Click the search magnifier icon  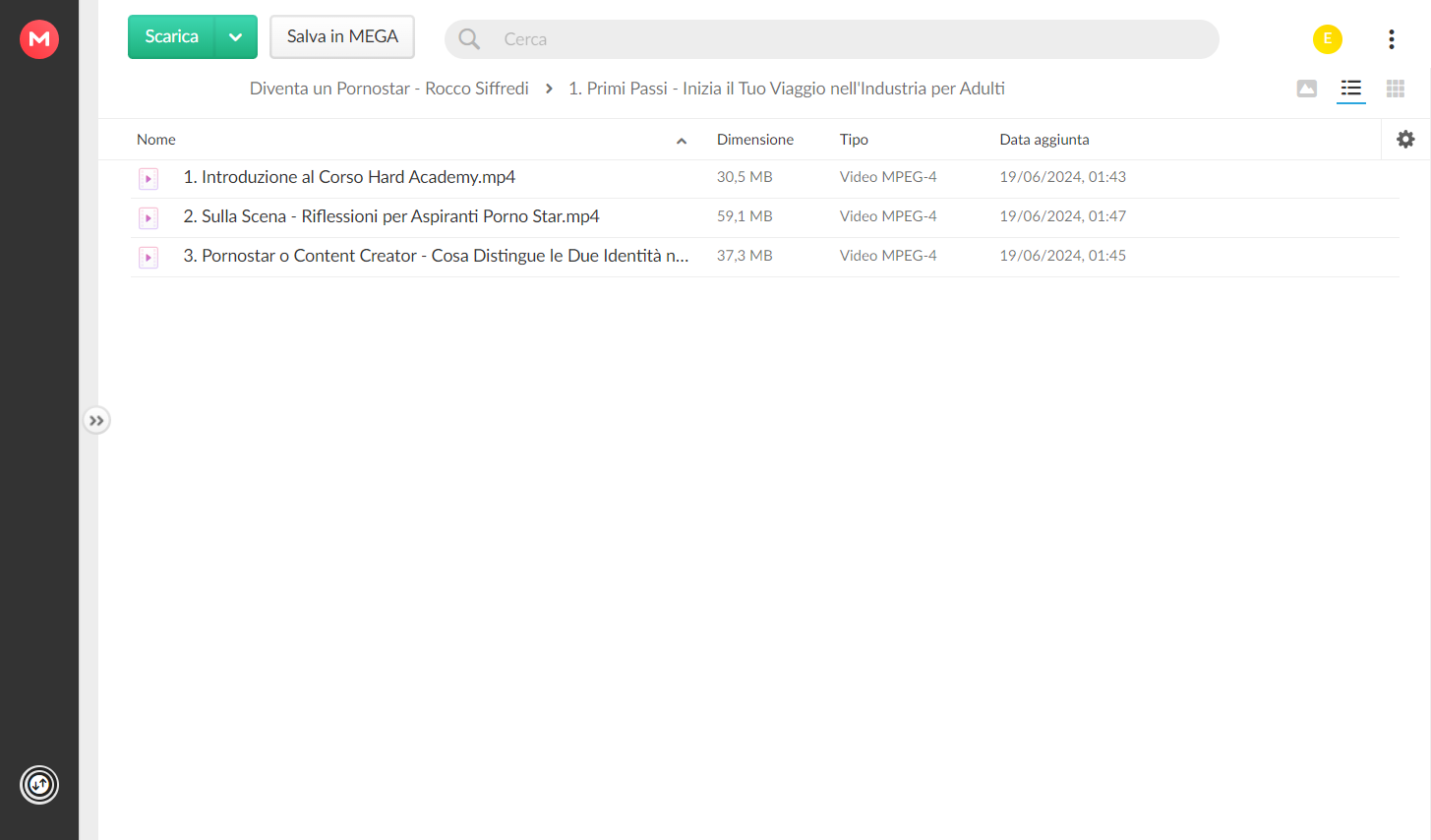(x=469, y=39)
